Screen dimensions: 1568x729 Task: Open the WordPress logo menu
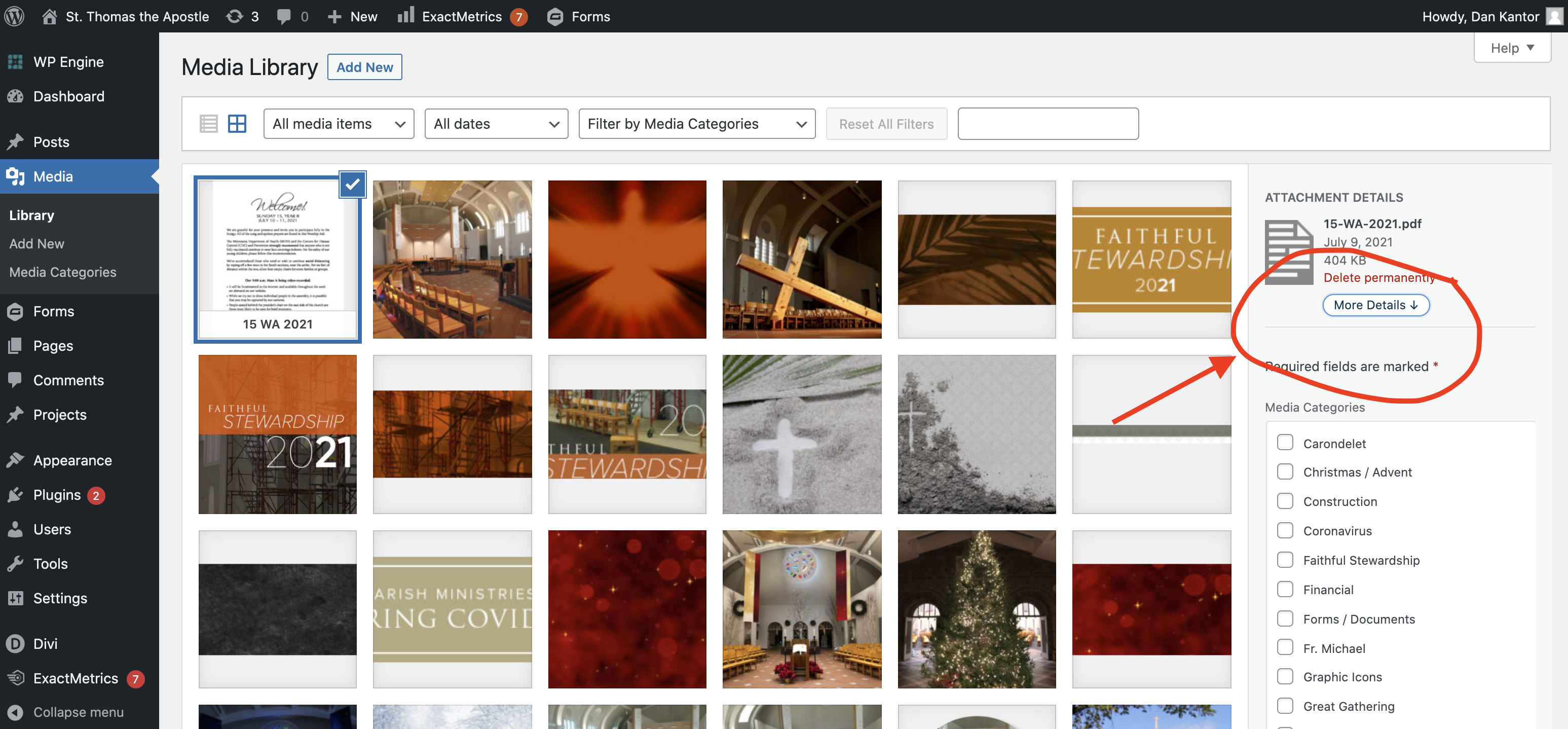tap(15, 16)
